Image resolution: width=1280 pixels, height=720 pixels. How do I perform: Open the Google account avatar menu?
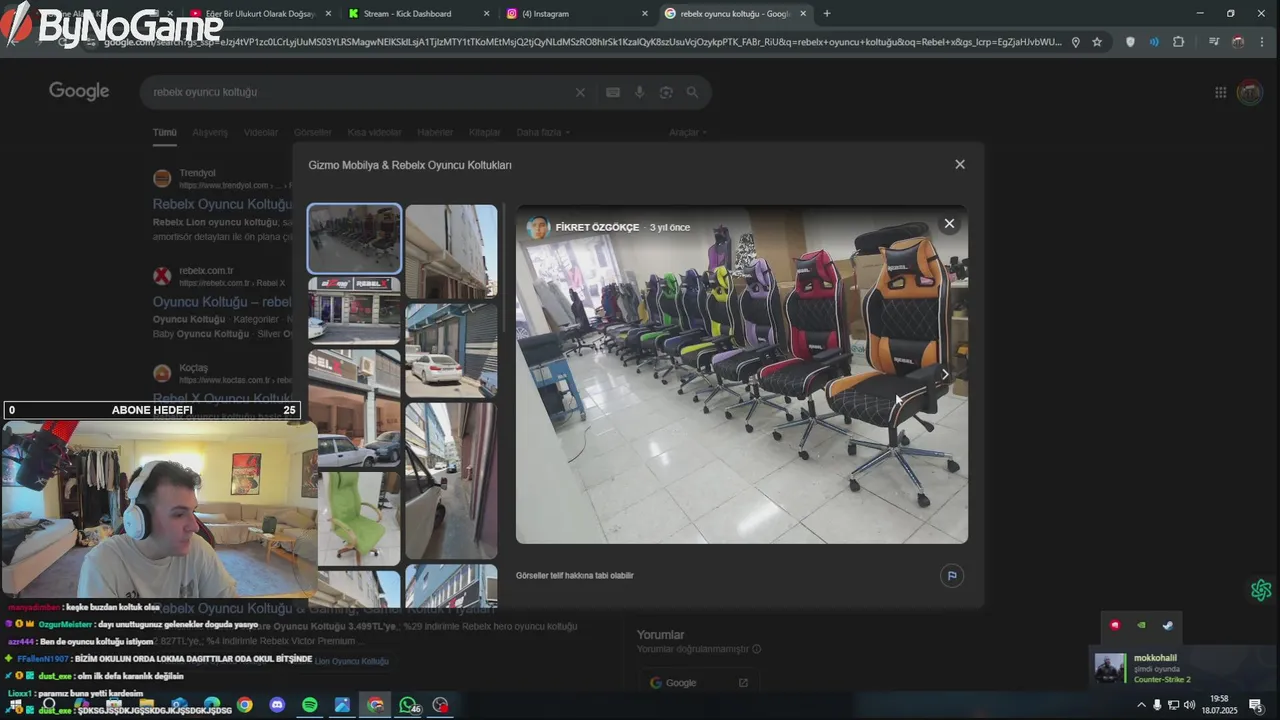pyautogui.click(x=1250, y=92)
